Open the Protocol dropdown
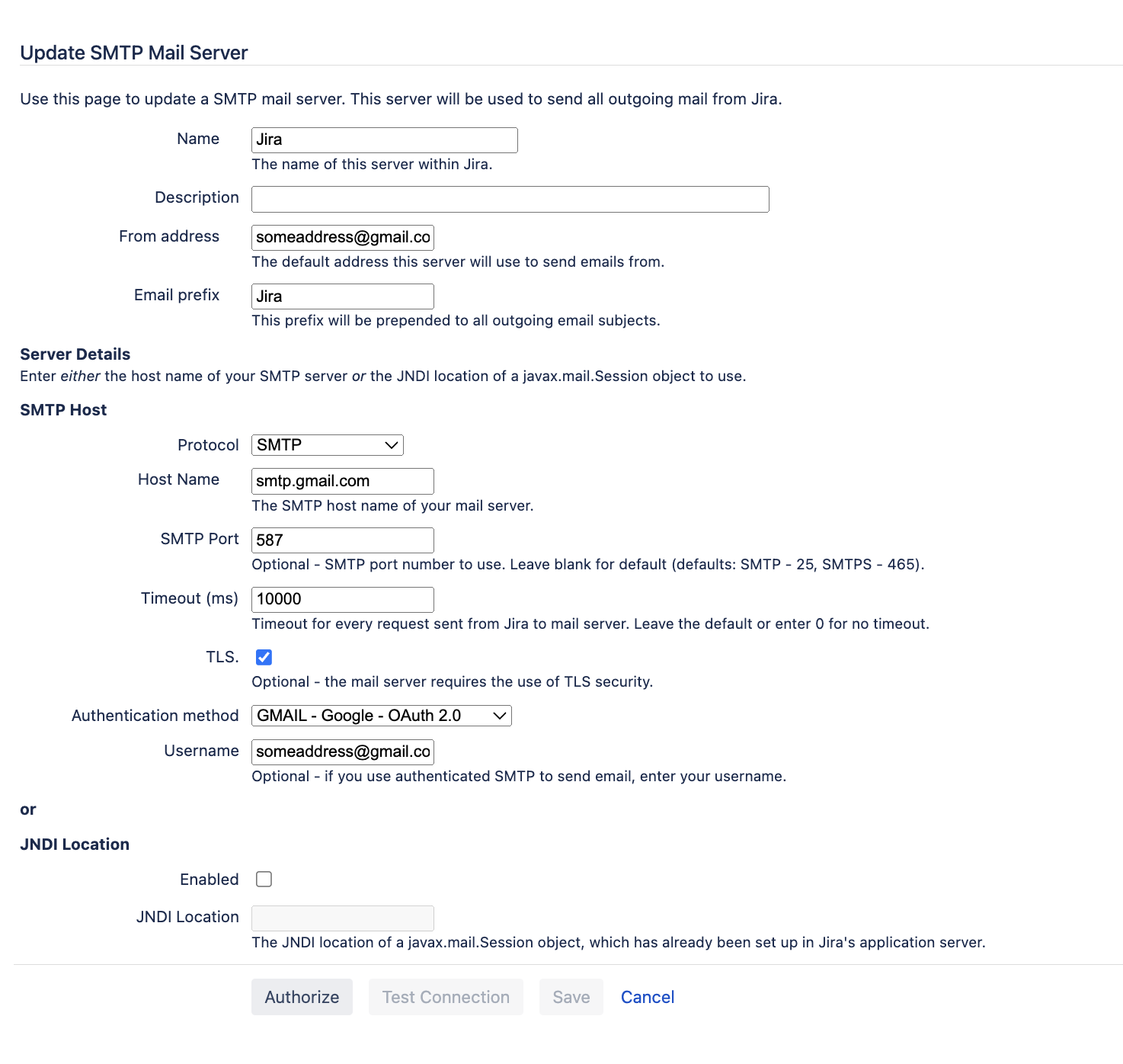The height and width of the screenshot is (1064, 1123). (327, 445)
